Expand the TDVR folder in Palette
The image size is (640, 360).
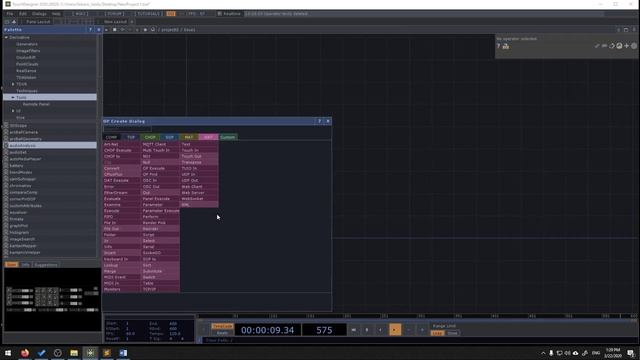(x=13, y=84)
